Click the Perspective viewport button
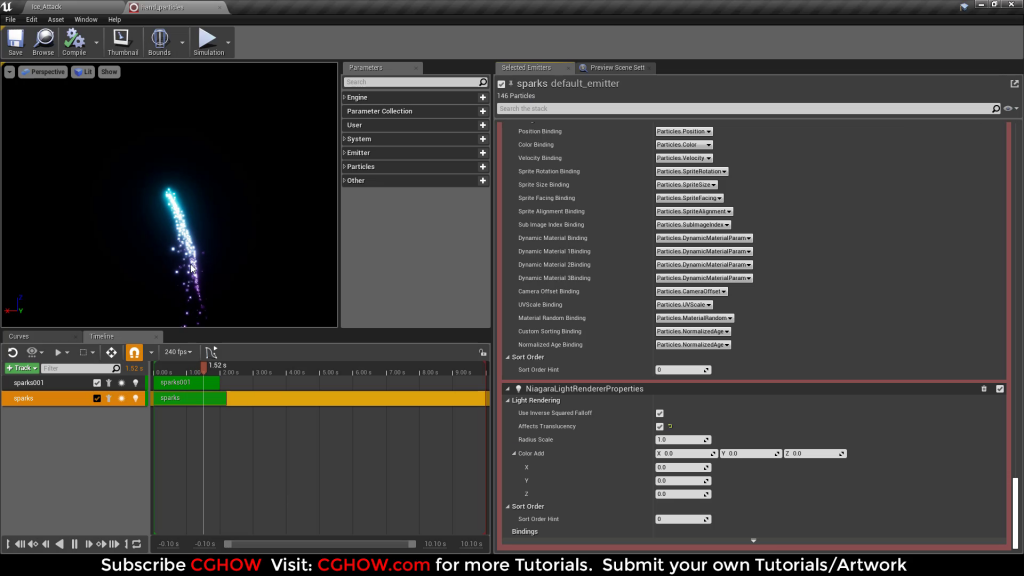The height and width of the screenshot is (576, 1024). point(43,72)
